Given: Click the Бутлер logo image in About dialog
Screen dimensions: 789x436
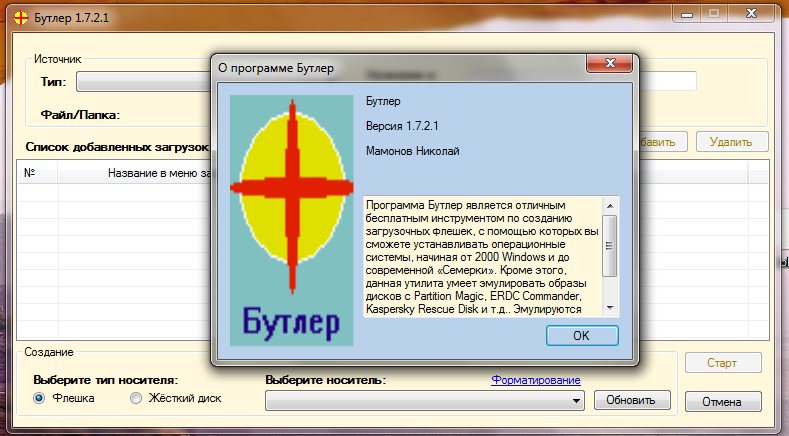Looking at the screenshot, I should 292,221.
